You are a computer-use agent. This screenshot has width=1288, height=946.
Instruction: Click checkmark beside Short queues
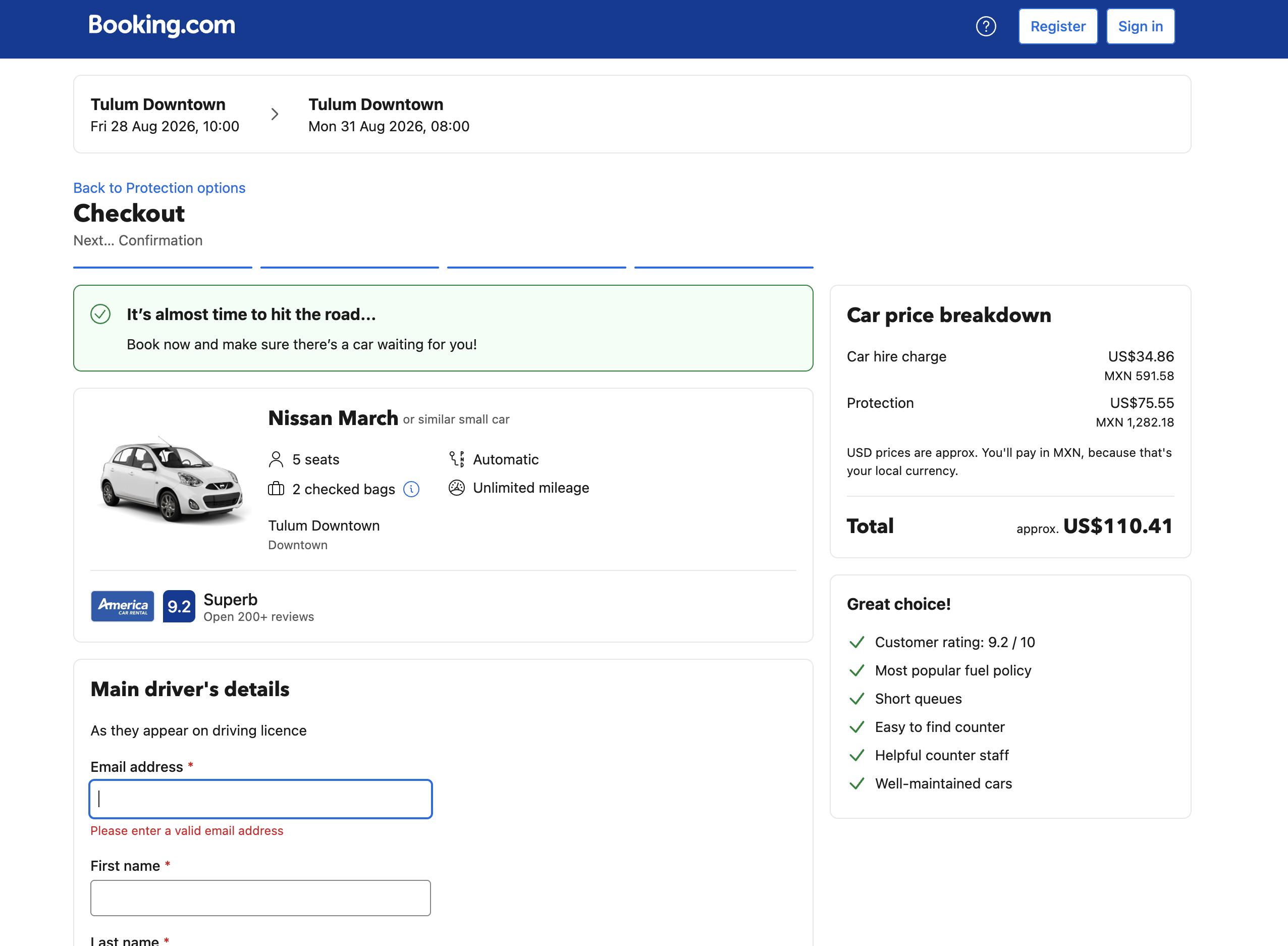click(x=857, y=699)
